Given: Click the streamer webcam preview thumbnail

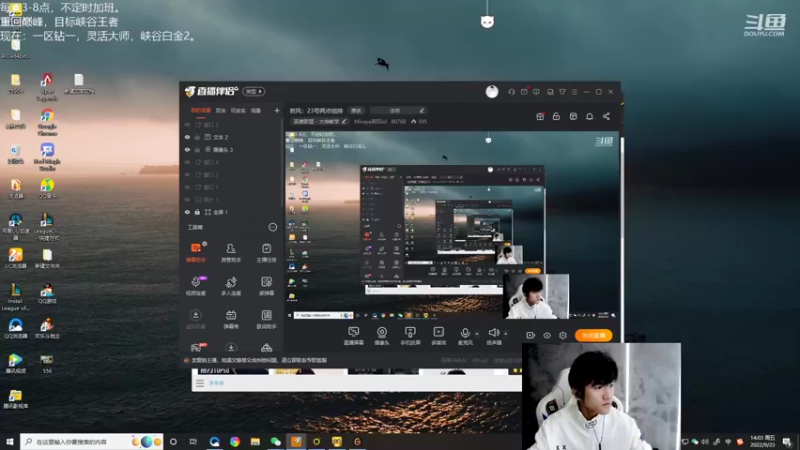Looking at the screenshot, I should [x=602, y=396].
